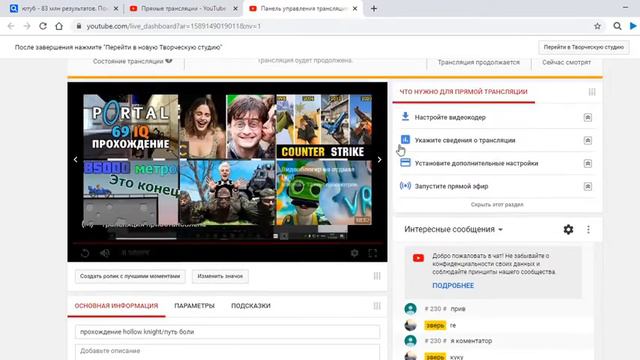640x360 pixels.
Task: Close the 'Прямые трансляции - YouTube' tab
Action: click(x=235, y=8)
